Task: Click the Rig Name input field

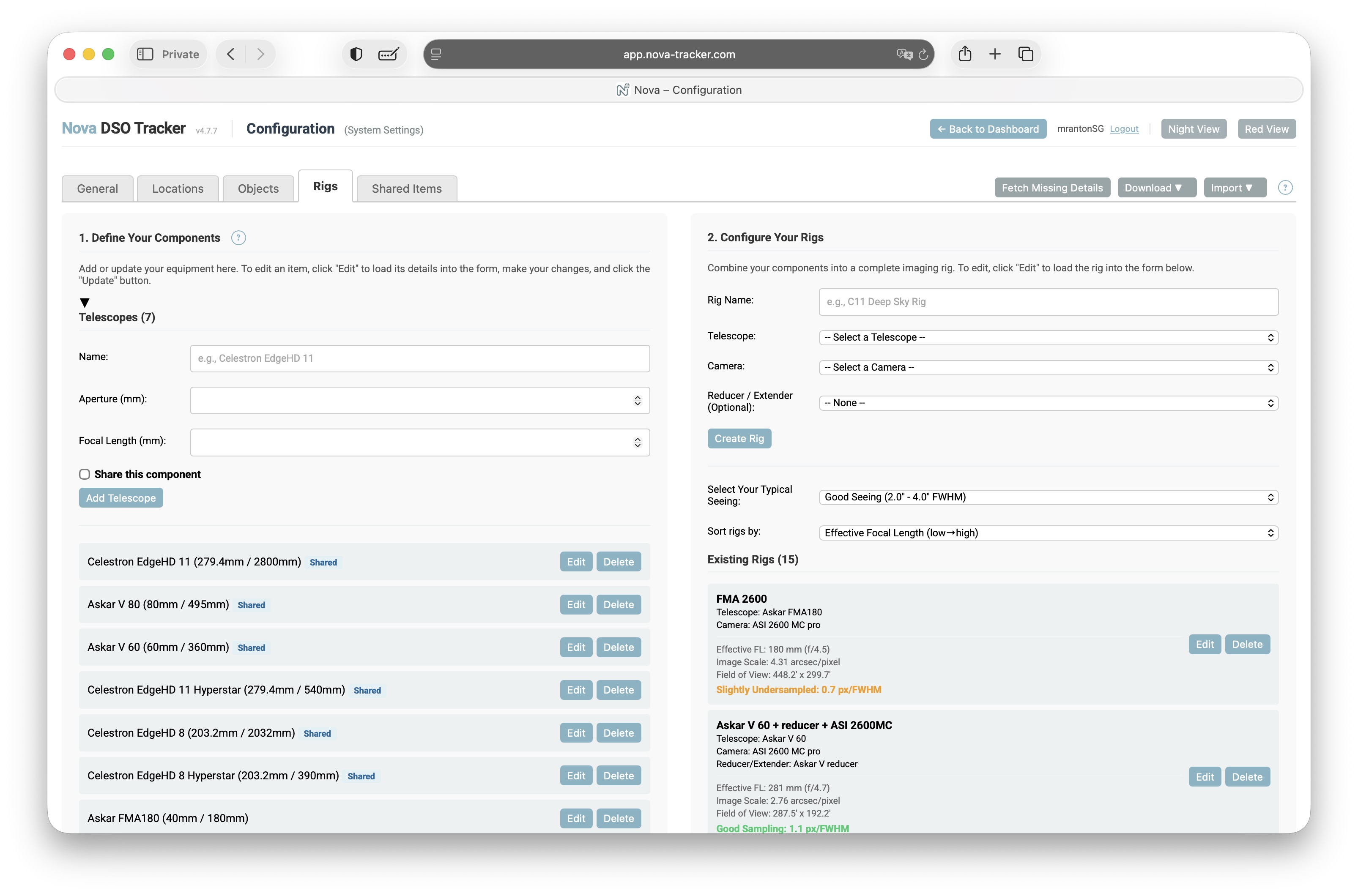Action: tap(1048, 301)
